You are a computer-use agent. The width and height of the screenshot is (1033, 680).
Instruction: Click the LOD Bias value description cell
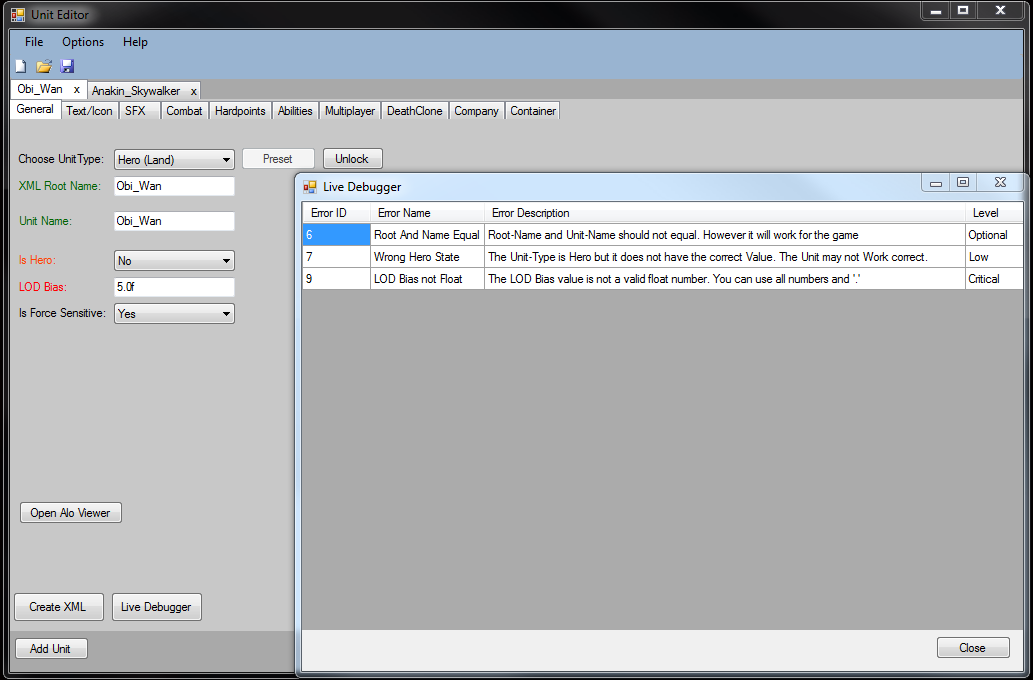click(x=725, y=279)
